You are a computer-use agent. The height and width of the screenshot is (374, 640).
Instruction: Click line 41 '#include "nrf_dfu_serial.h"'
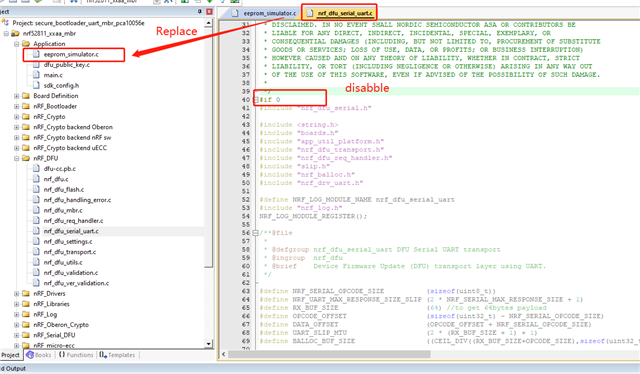pos(316,108)
